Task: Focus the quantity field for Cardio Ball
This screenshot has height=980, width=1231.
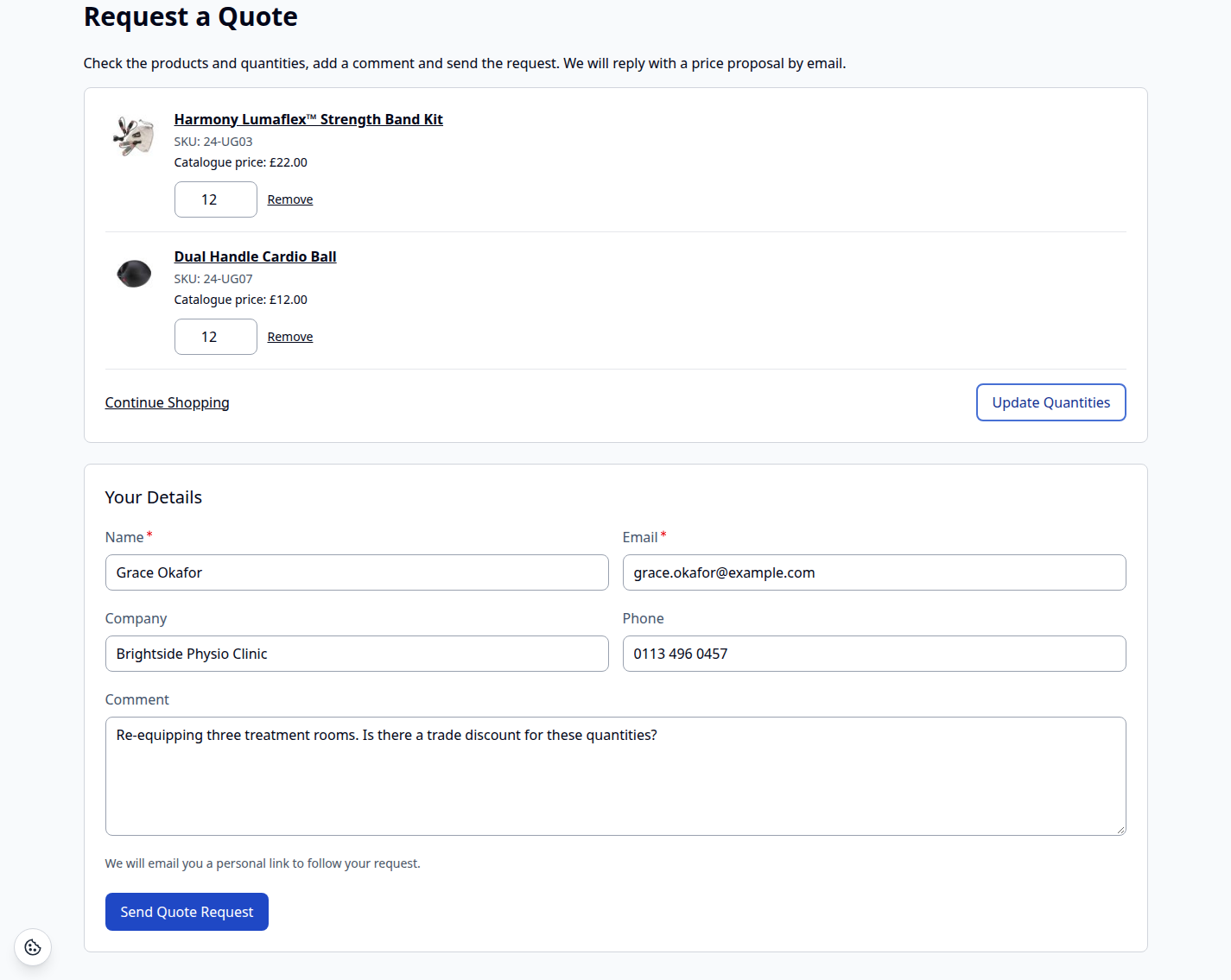Action: click(x=216, y=337)
